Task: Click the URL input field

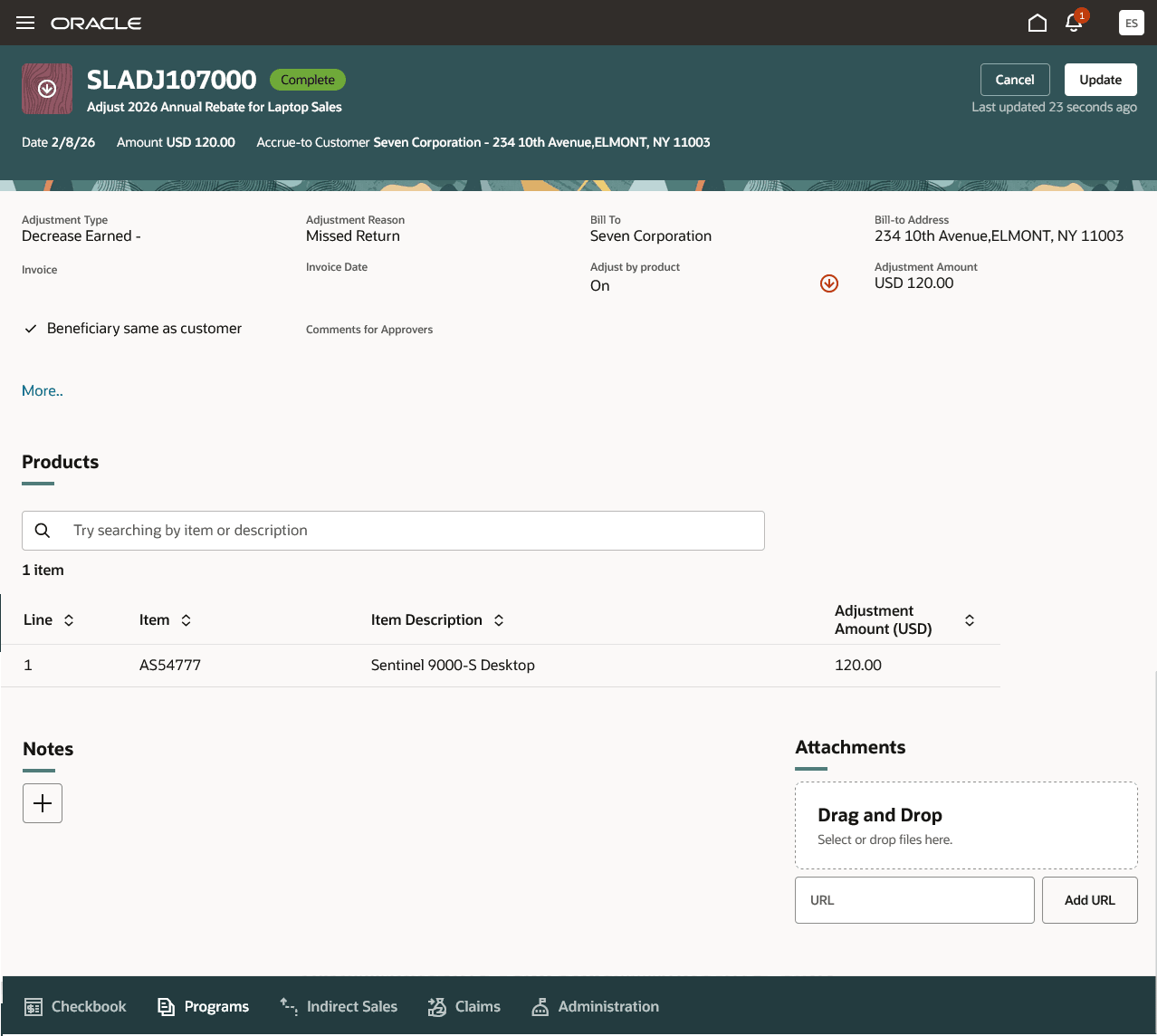Action: click(x=914, y=900)
